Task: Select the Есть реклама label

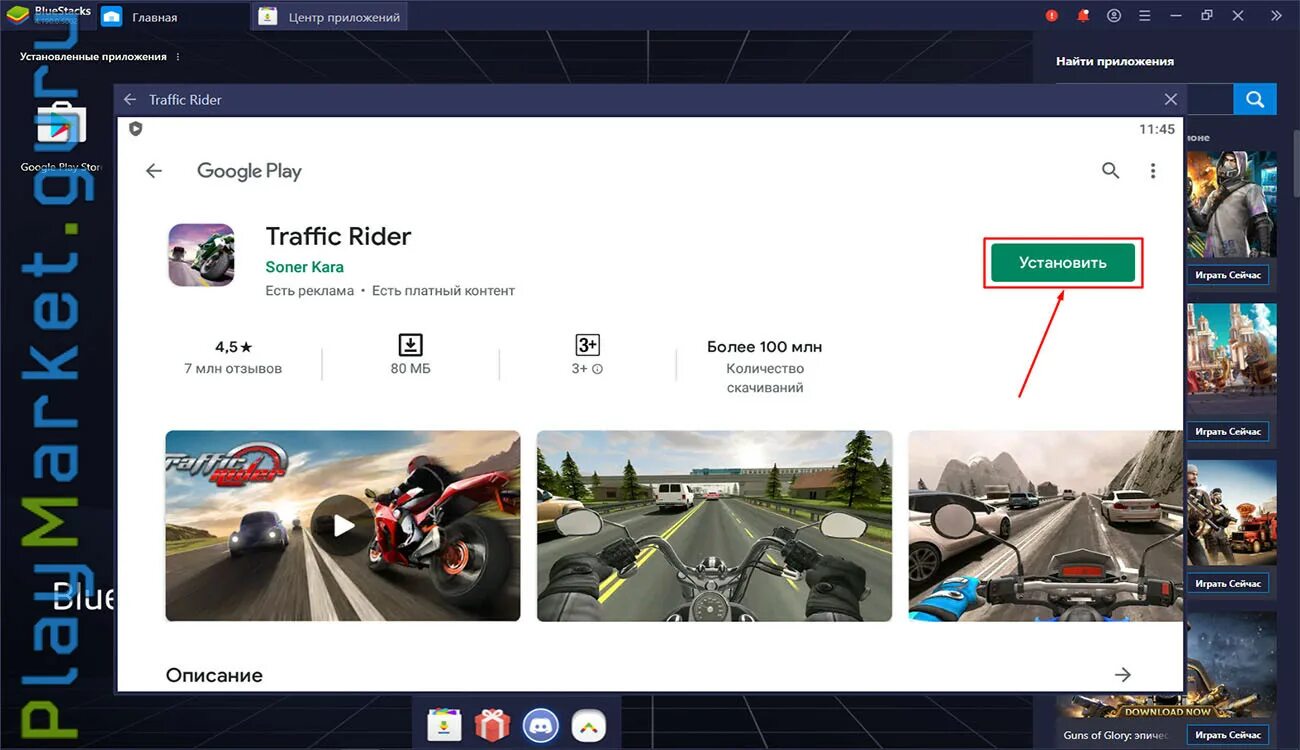Action: pos(310,291)
